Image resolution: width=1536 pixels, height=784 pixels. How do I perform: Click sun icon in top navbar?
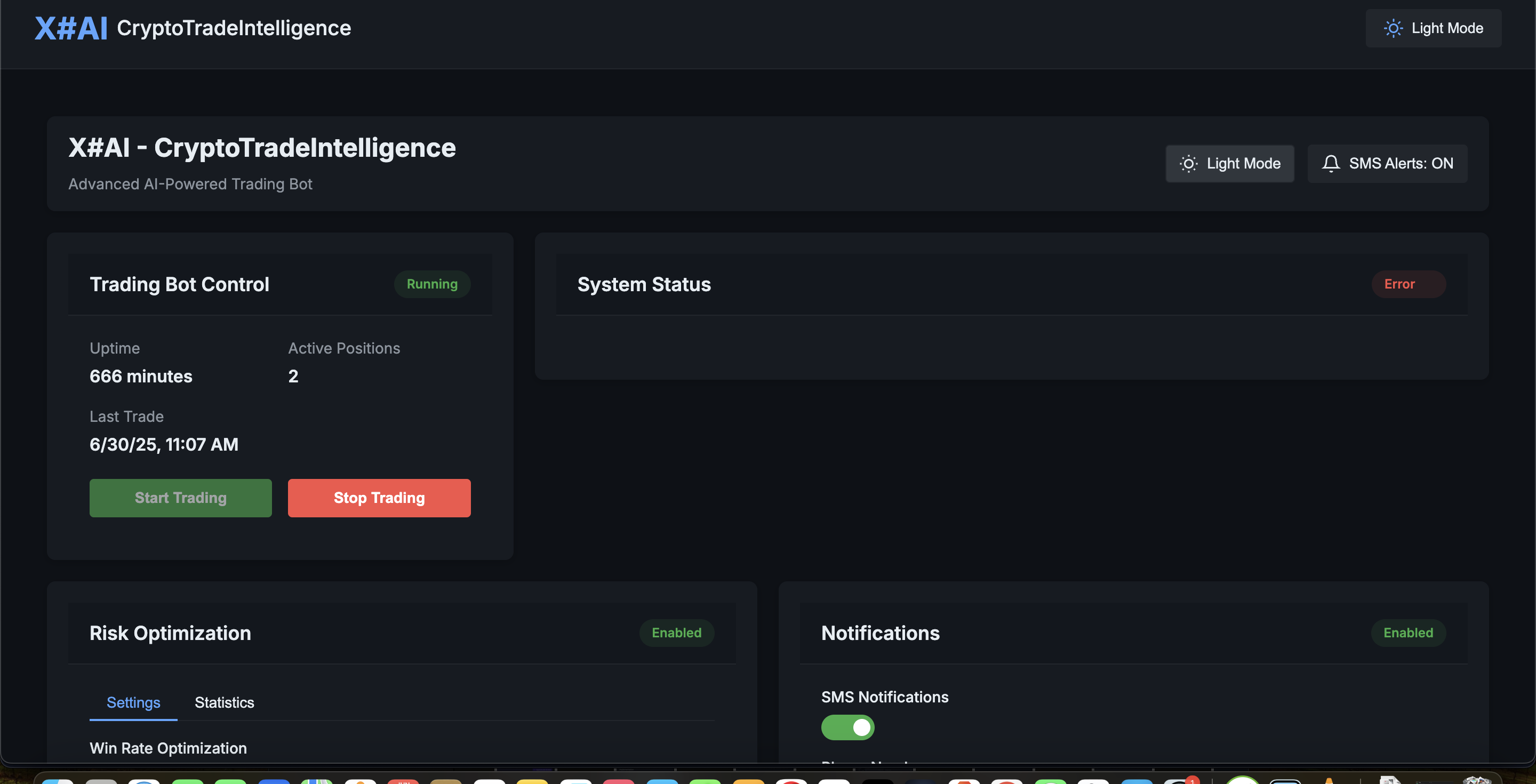click(1393, 28)
